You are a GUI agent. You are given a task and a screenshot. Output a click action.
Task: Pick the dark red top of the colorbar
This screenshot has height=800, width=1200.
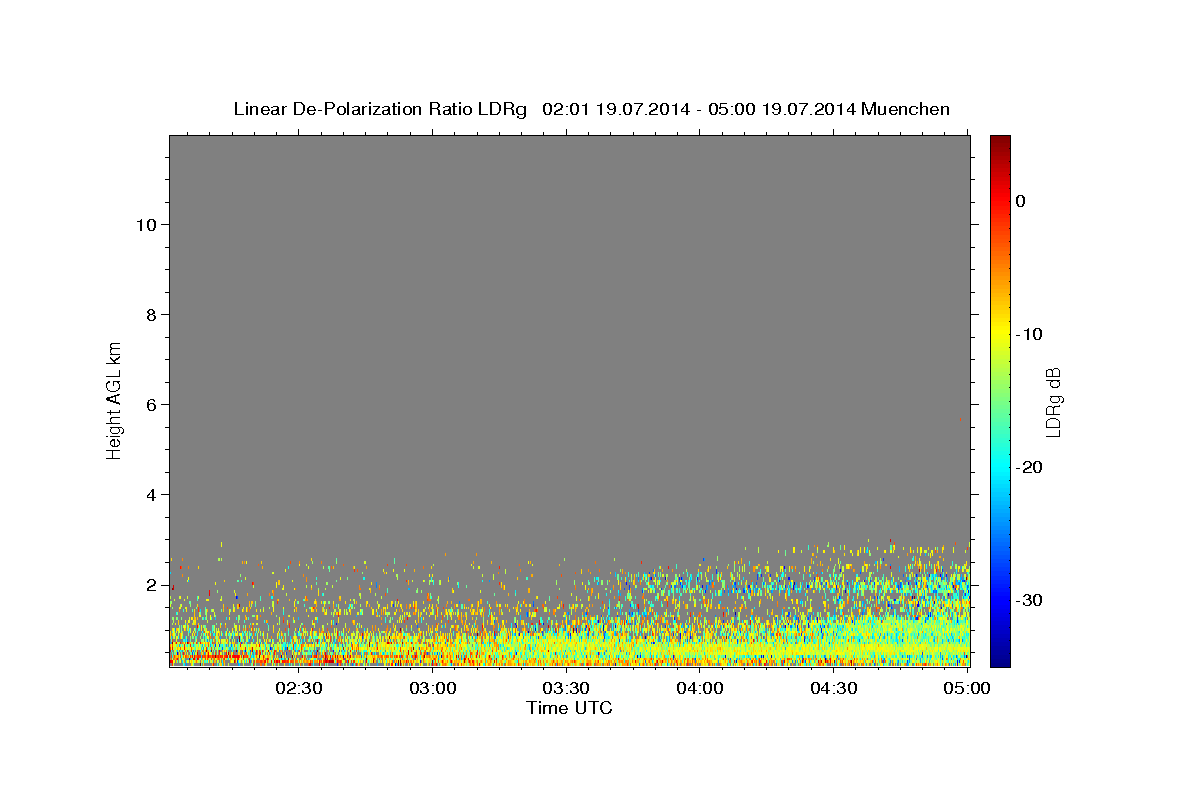coord(1000,141)
